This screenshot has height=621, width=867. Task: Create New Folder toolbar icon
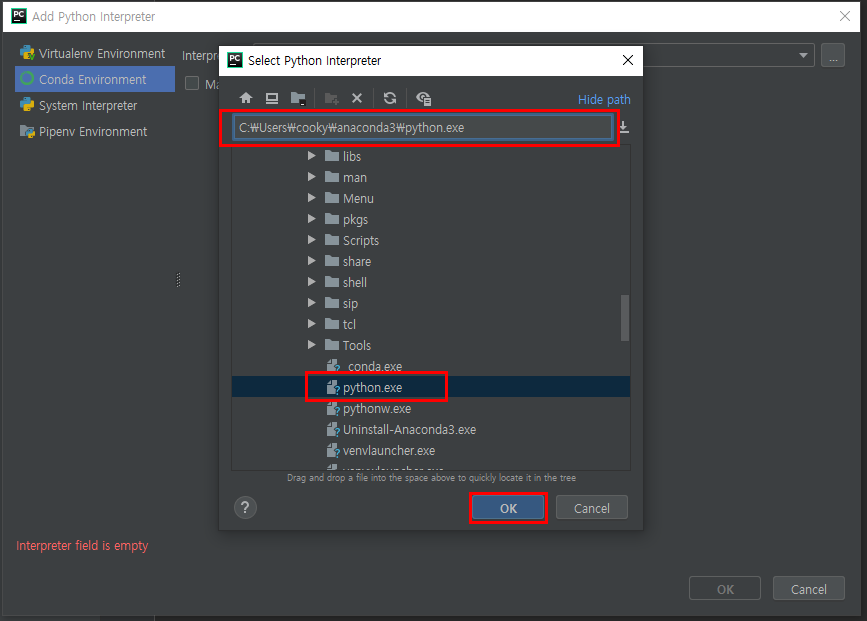tap(331, 98)
